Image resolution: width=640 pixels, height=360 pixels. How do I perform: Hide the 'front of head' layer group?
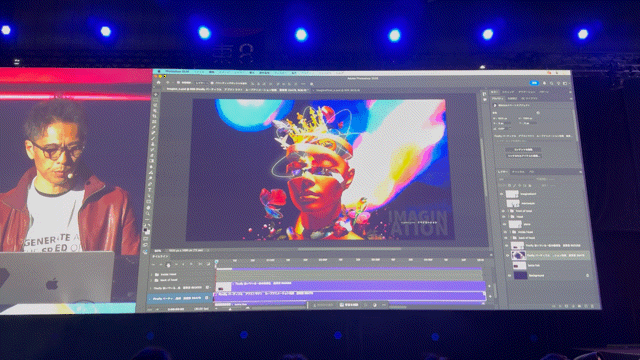503,211
